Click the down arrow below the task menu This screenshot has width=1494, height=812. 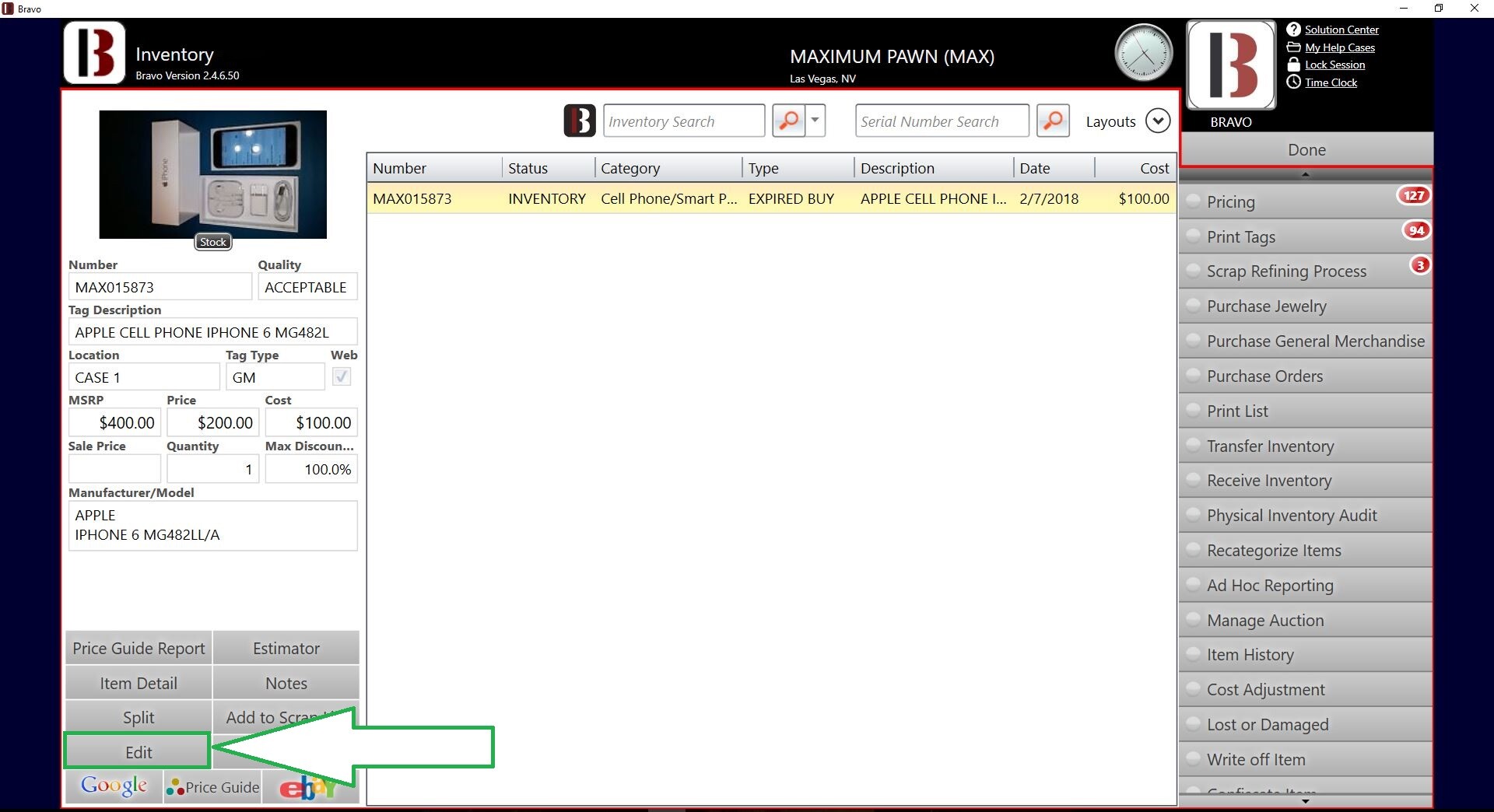click(1306, 801)
